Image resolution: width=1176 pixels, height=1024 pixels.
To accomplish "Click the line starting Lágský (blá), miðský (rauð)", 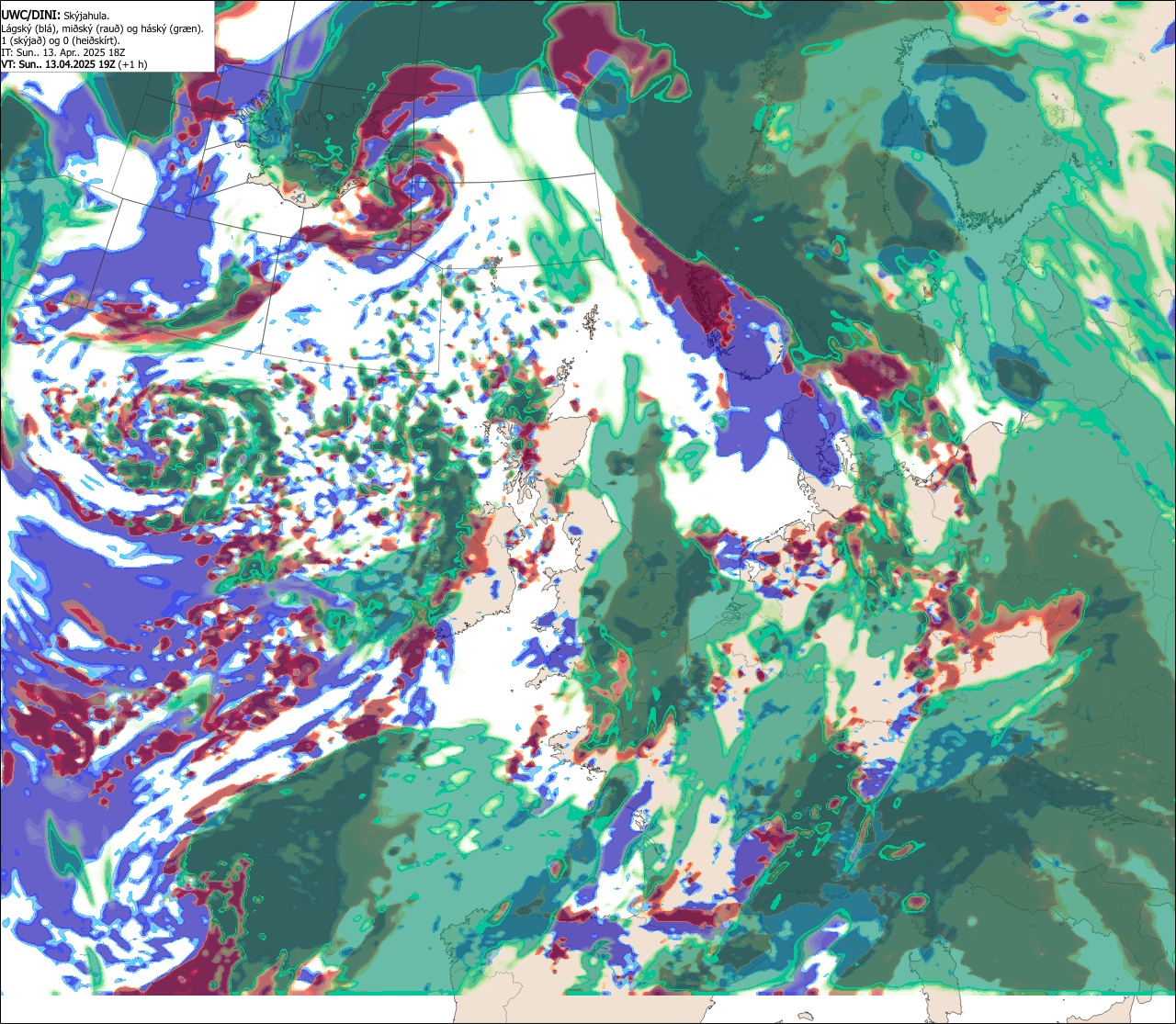I will (103, 28).
